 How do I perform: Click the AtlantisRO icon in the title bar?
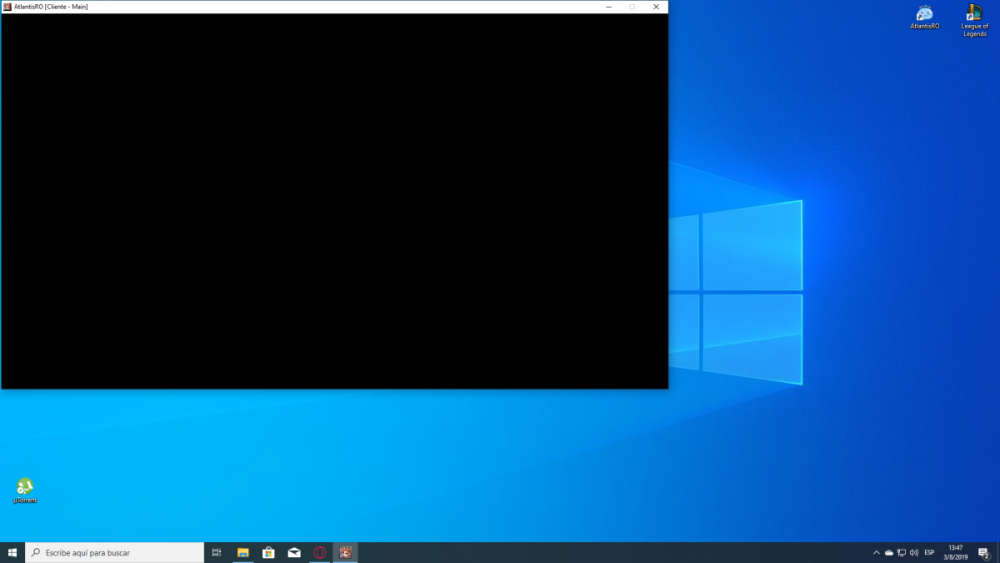pyautogui.click(x=7, y=7)
